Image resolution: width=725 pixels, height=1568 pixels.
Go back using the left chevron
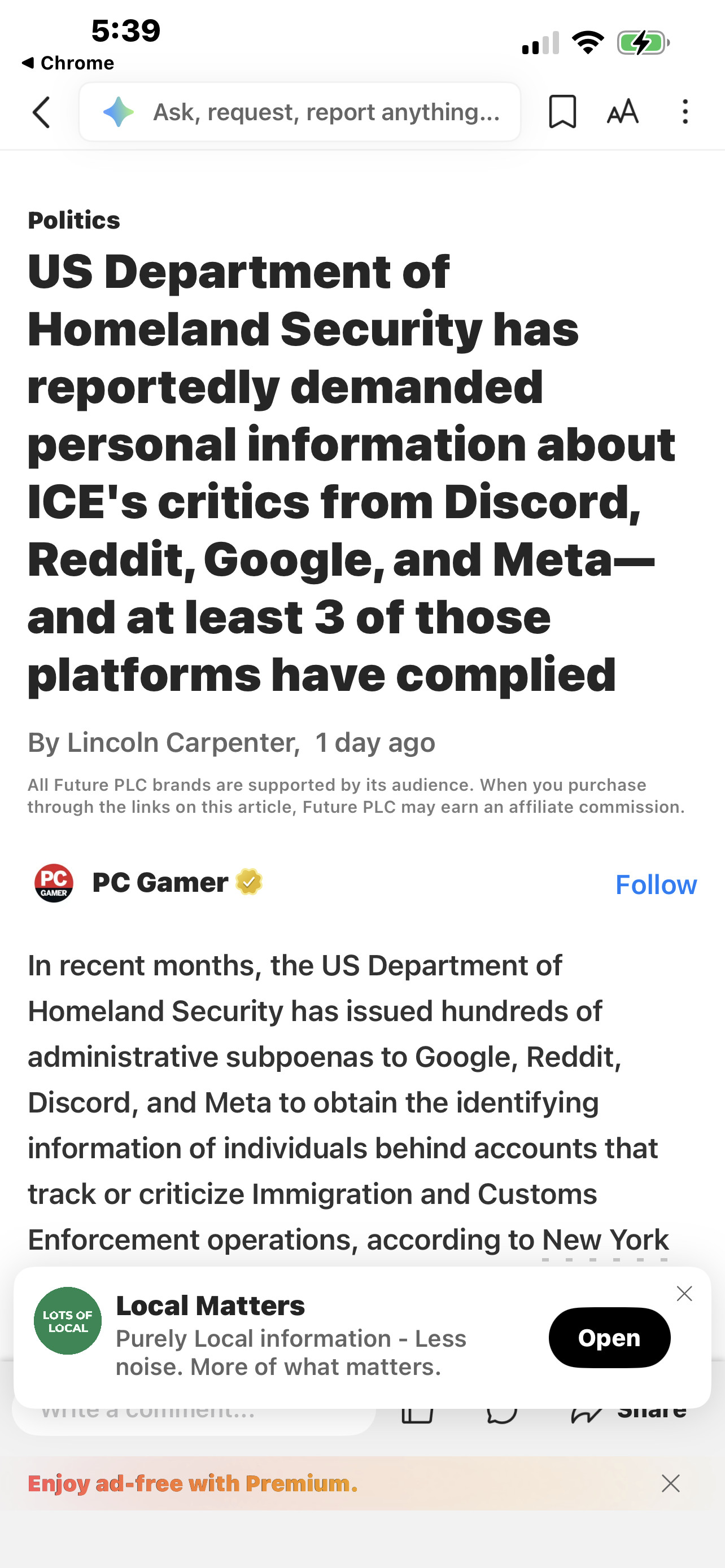click(41, 113)
